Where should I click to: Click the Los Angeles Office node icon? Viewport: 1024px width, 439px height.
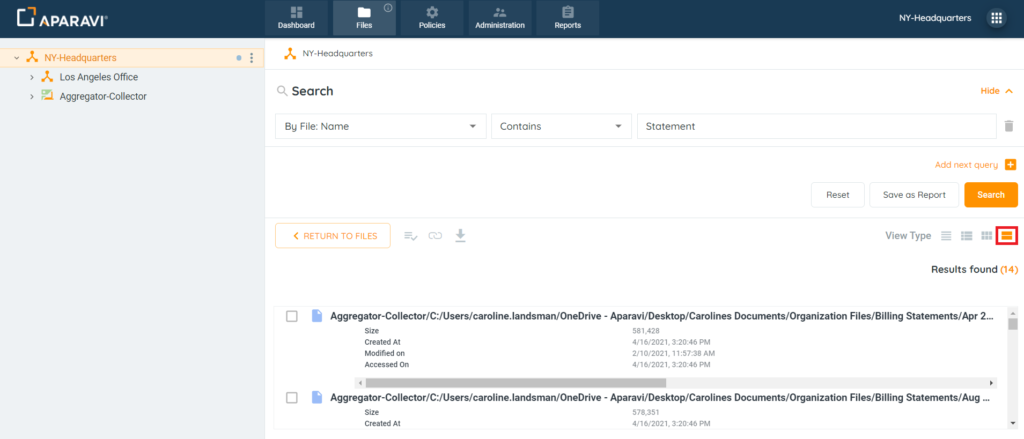pyautogui.click(x=47, y=77)
